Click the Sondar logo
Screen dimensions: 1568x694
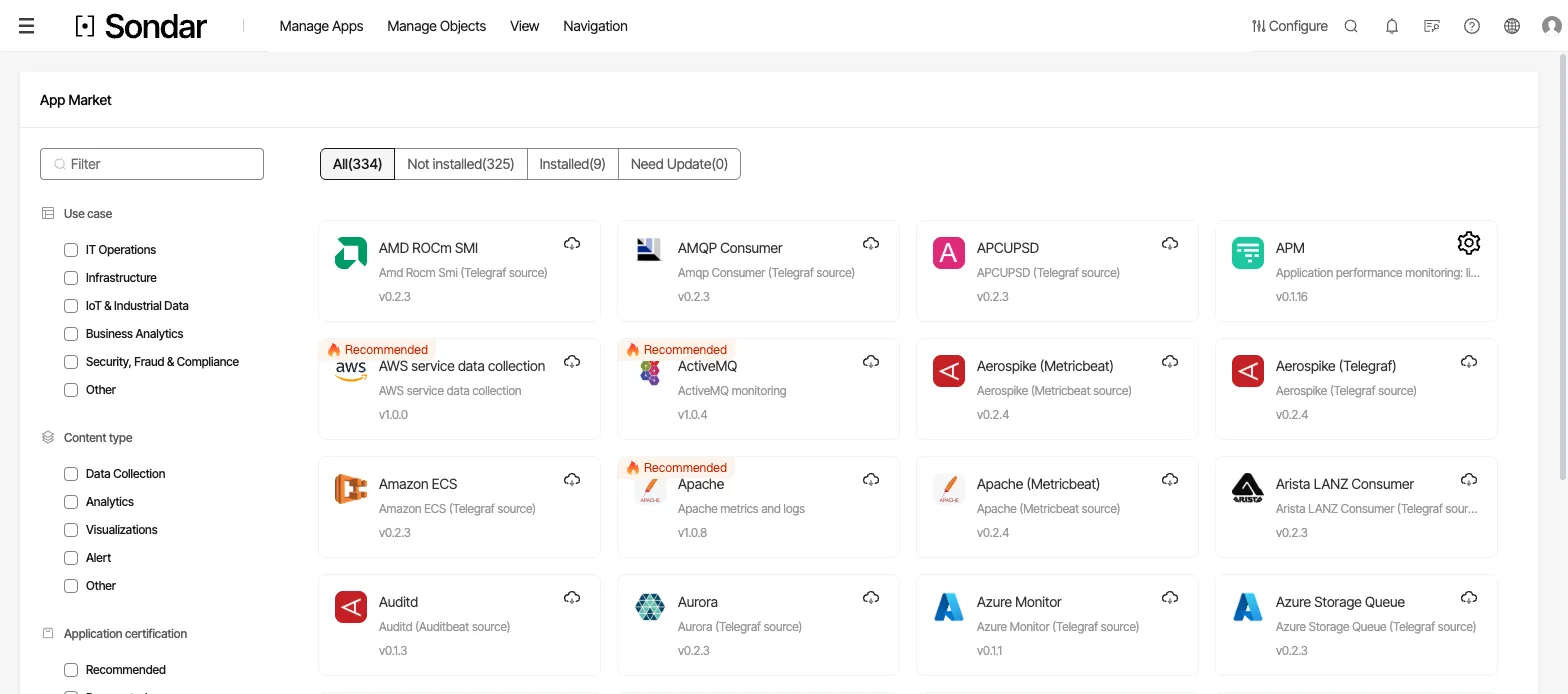point(141,26)
